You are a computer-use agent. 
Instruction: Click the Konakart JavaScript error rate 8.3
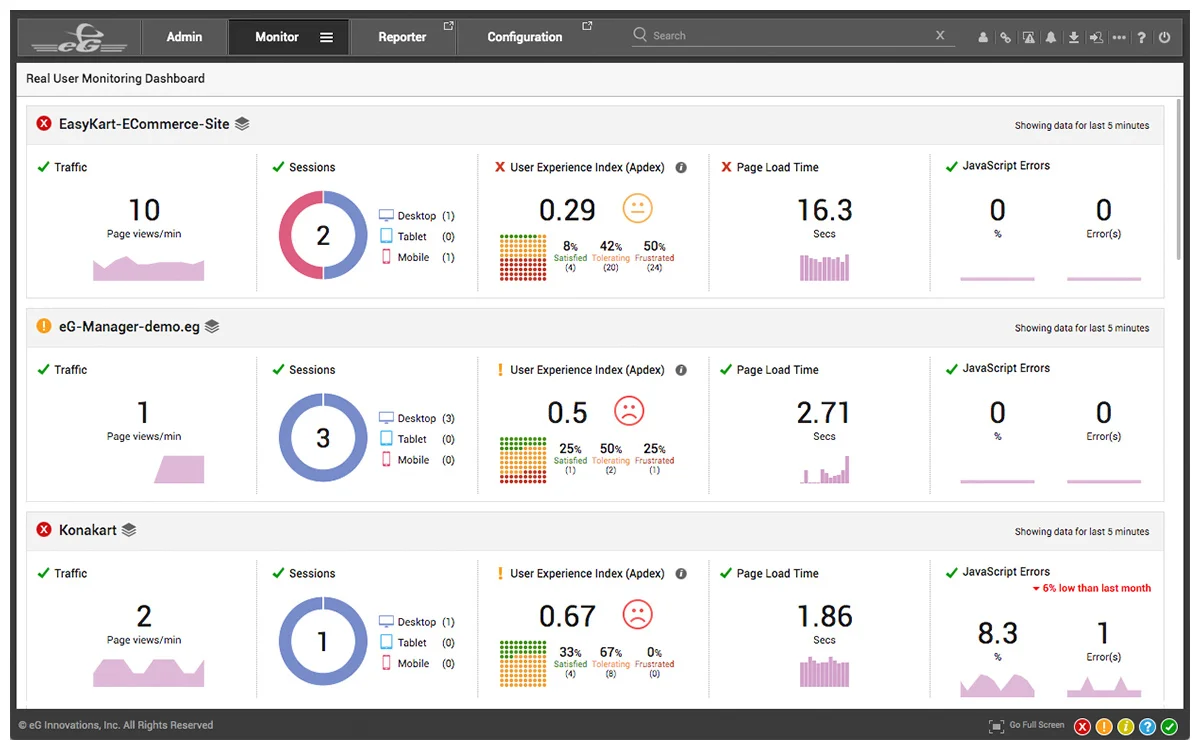coord(997,633)
